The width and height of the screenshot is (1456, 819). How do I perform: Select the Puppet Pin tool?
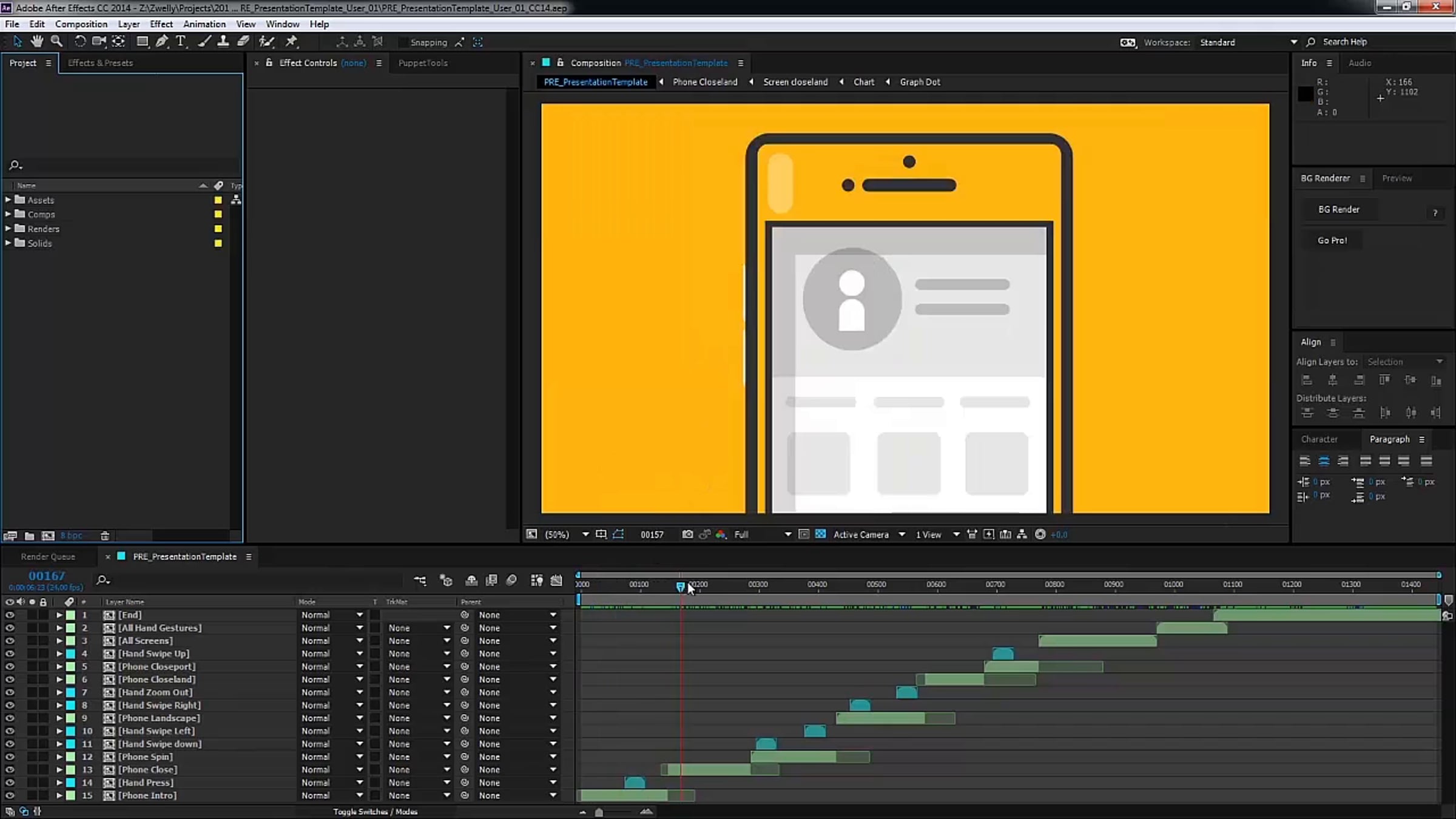(x=292, y=41)
